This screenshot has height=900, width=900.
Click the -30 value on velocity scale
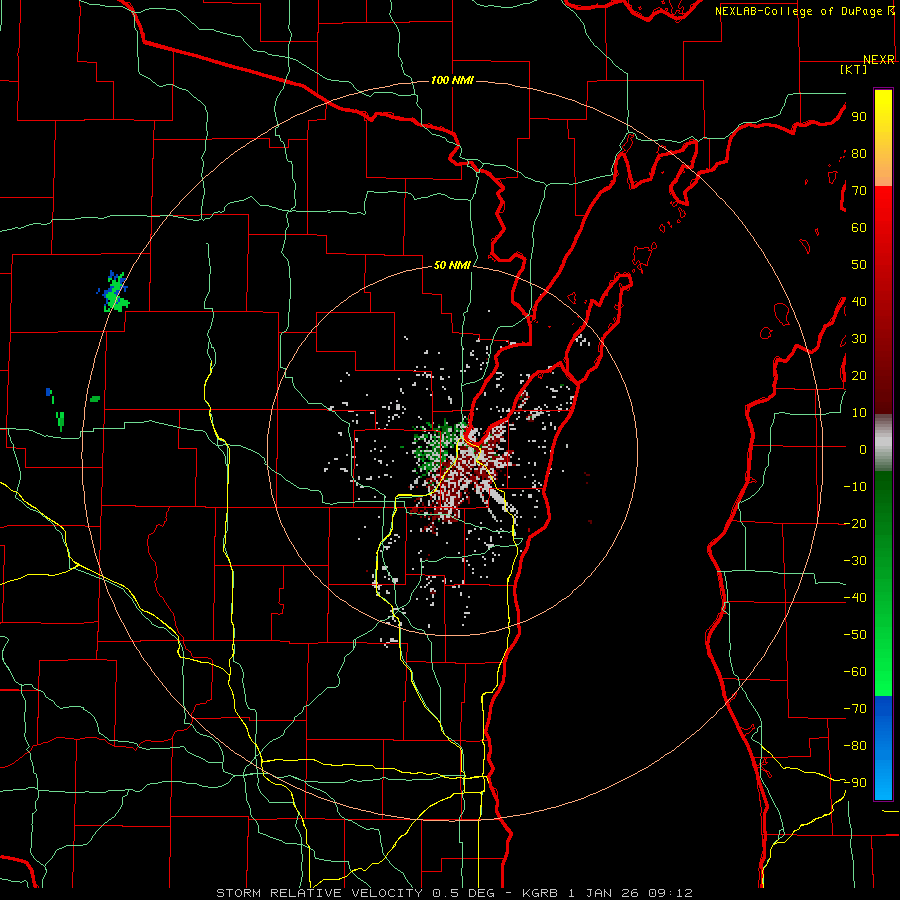tap(855, 561)
